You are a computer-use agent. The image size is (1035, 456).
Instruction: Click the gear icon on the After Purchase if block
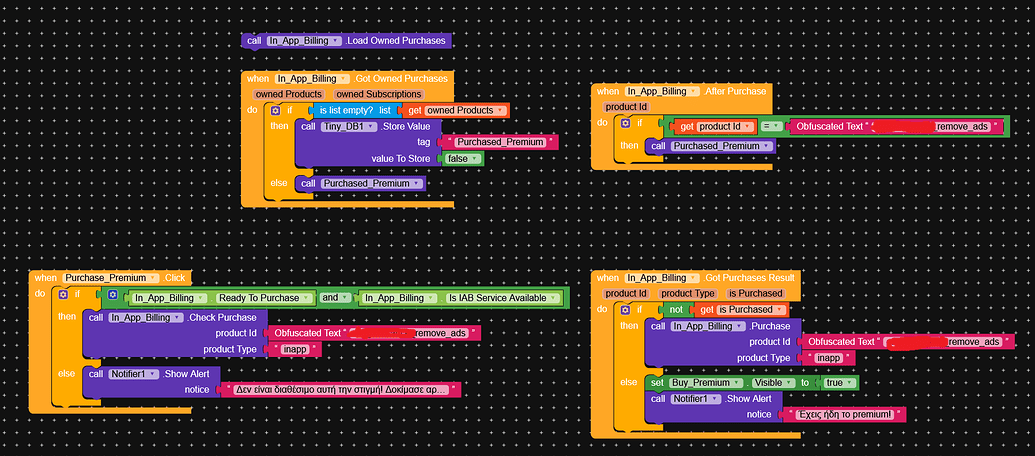(x=626, y=123)
